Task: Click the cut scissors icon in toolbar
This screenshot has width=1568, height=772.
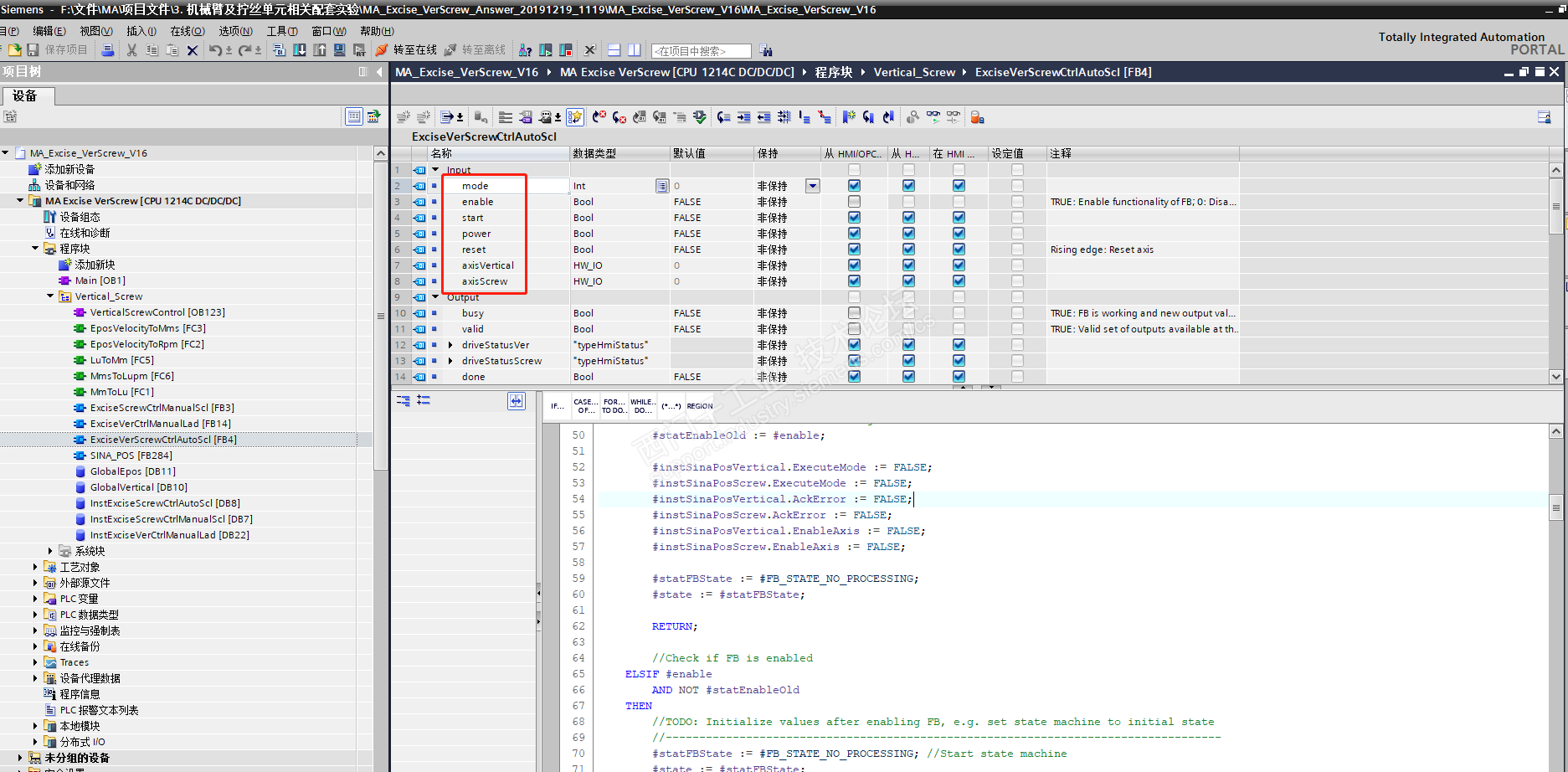Action: point(131,50)
